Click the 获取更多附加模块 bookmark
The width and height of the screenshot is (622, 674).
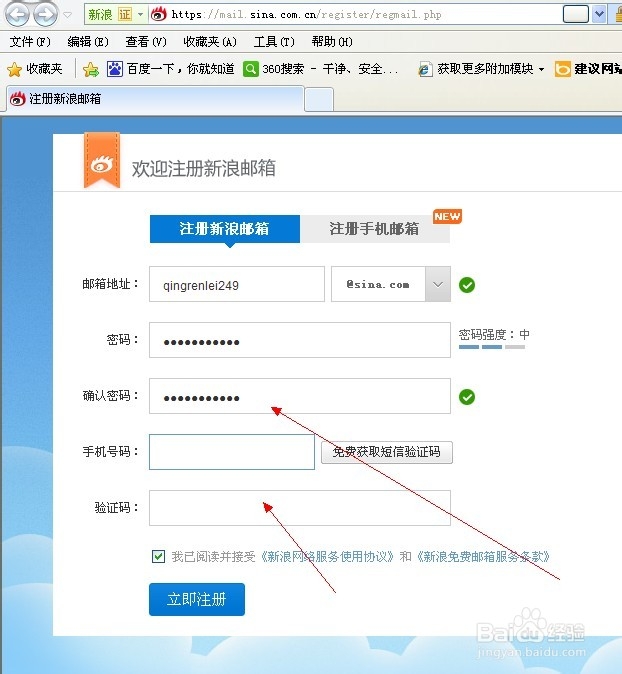tap(476, 69)
